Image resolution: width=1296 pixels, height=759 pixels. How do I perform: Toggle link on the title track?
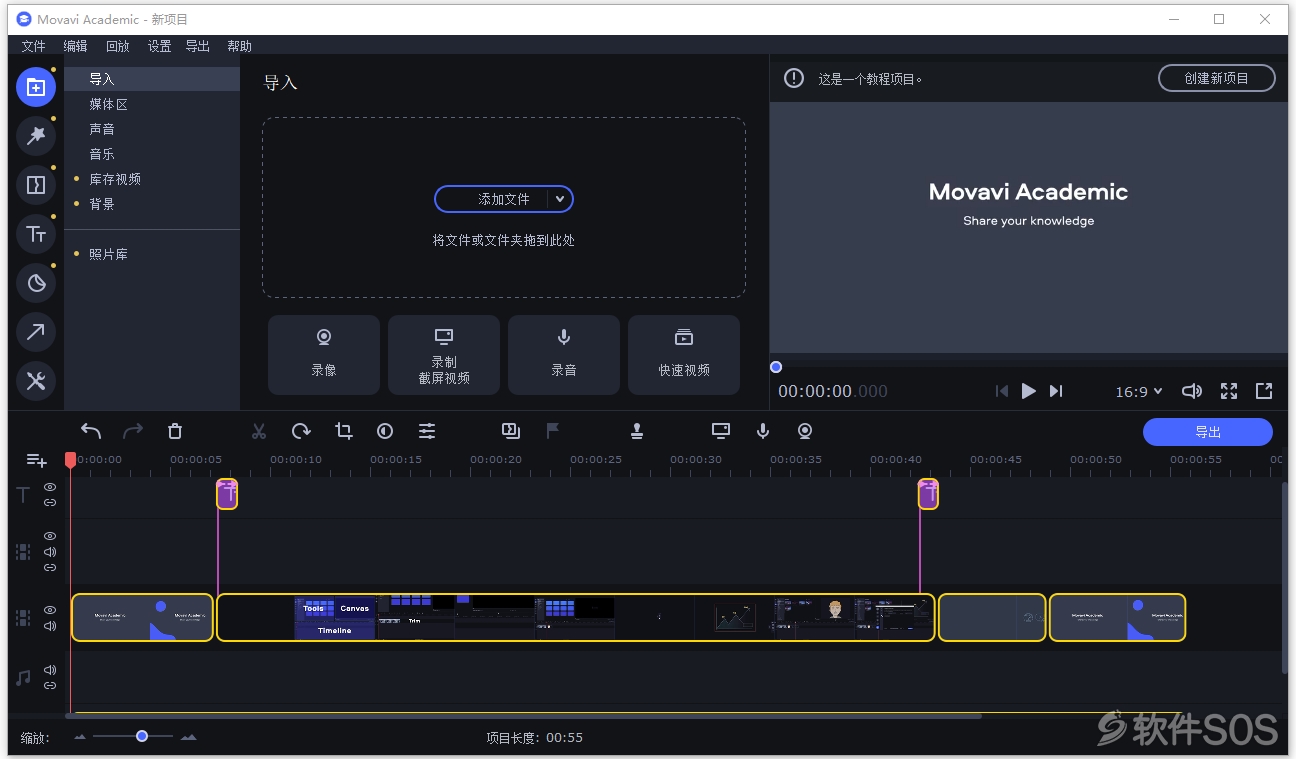coord(50,502)
